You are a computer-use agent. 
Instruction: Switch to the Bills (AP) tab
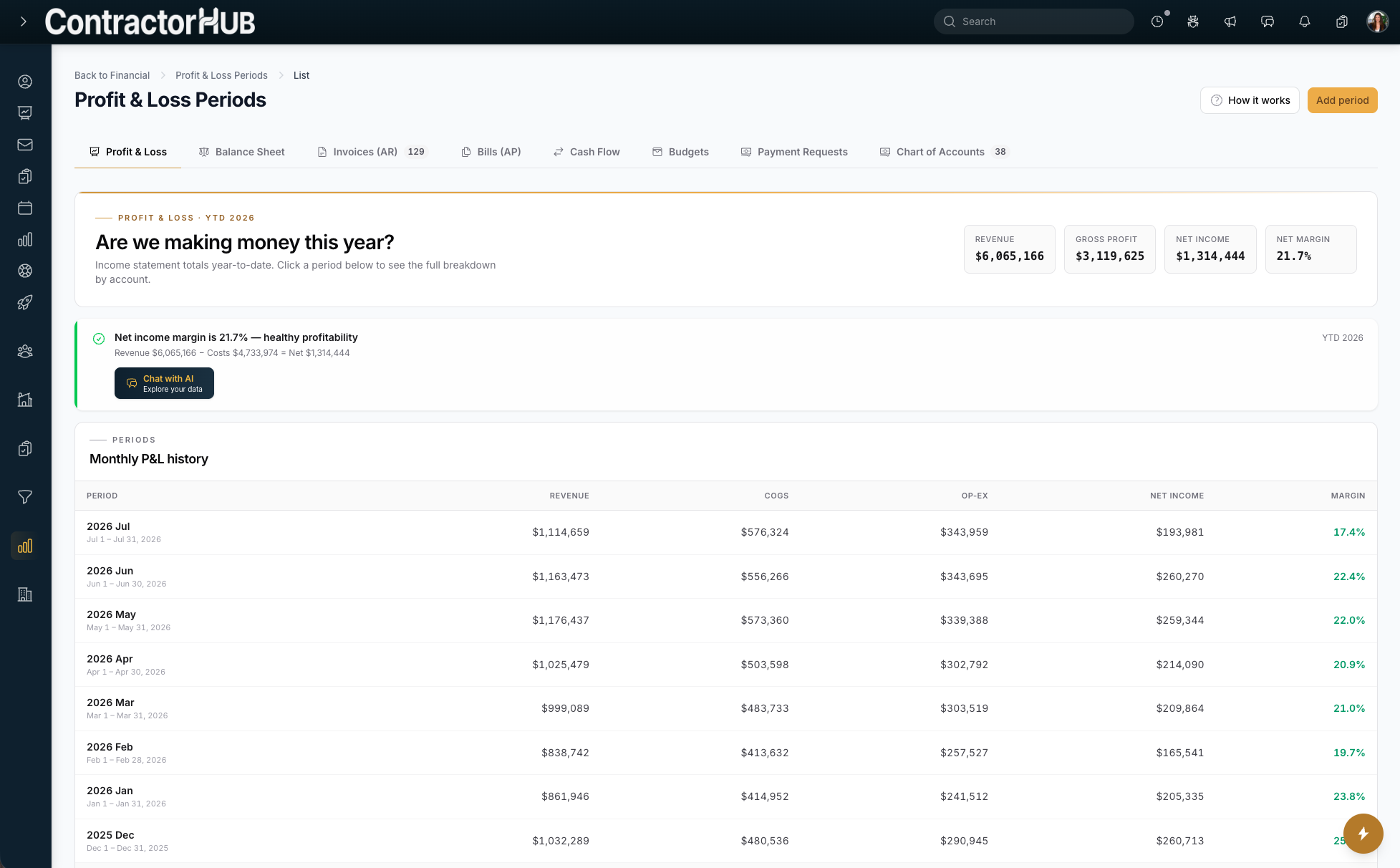pyautogui.click(x=491, y=152)
